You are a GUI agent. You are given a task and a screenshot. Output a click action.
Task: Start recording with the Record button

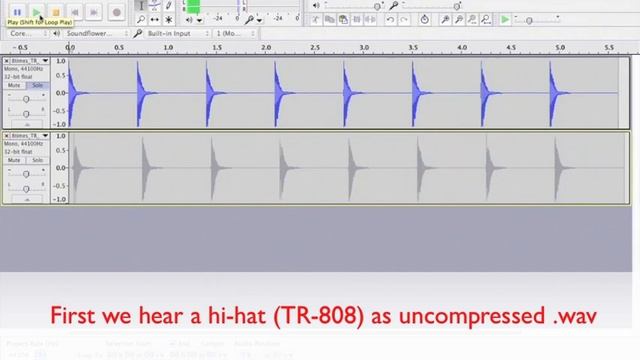pos(116,12)
